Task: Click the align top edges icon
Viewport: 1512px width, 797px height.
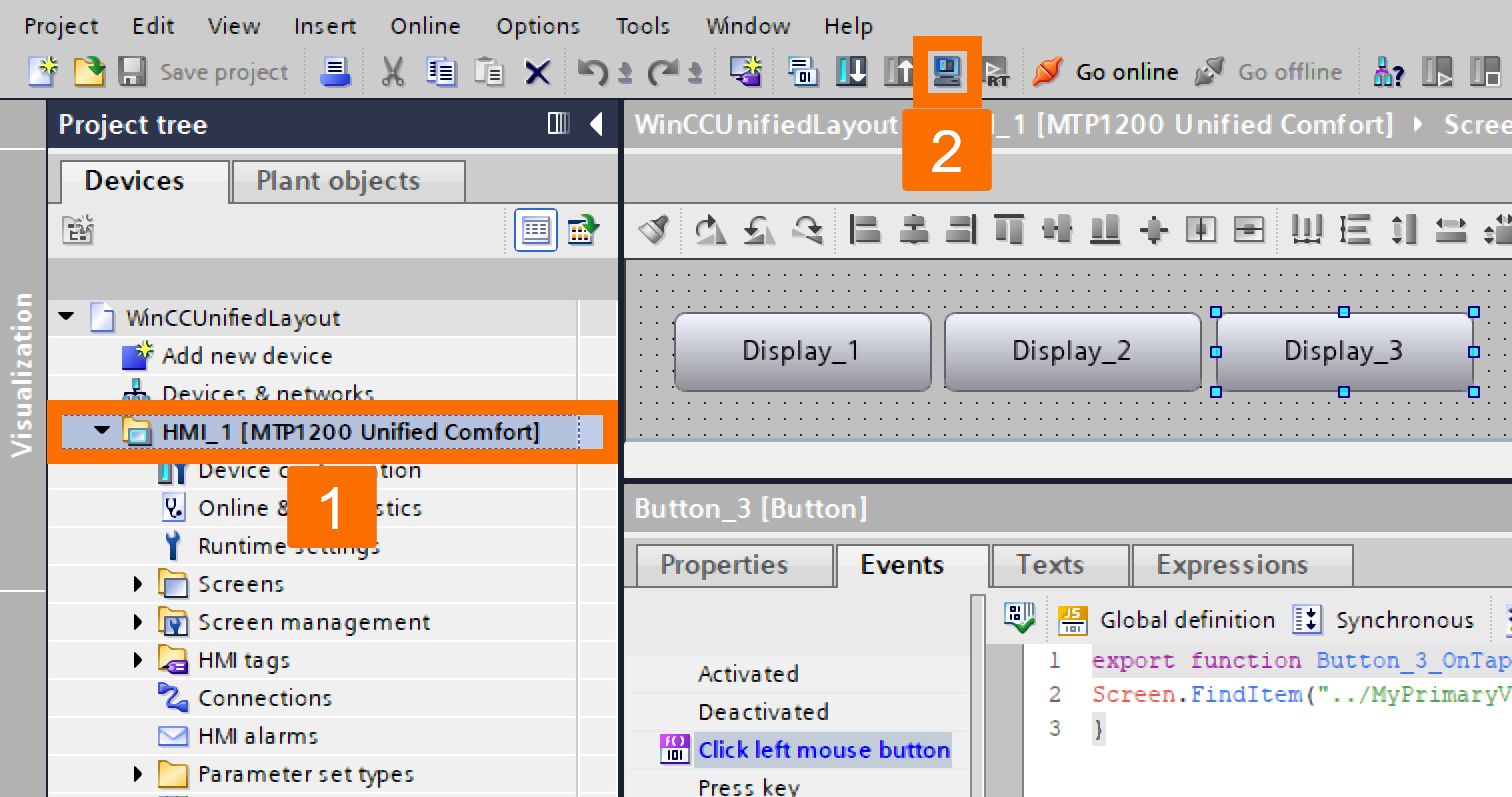Action: point(1009,230)
